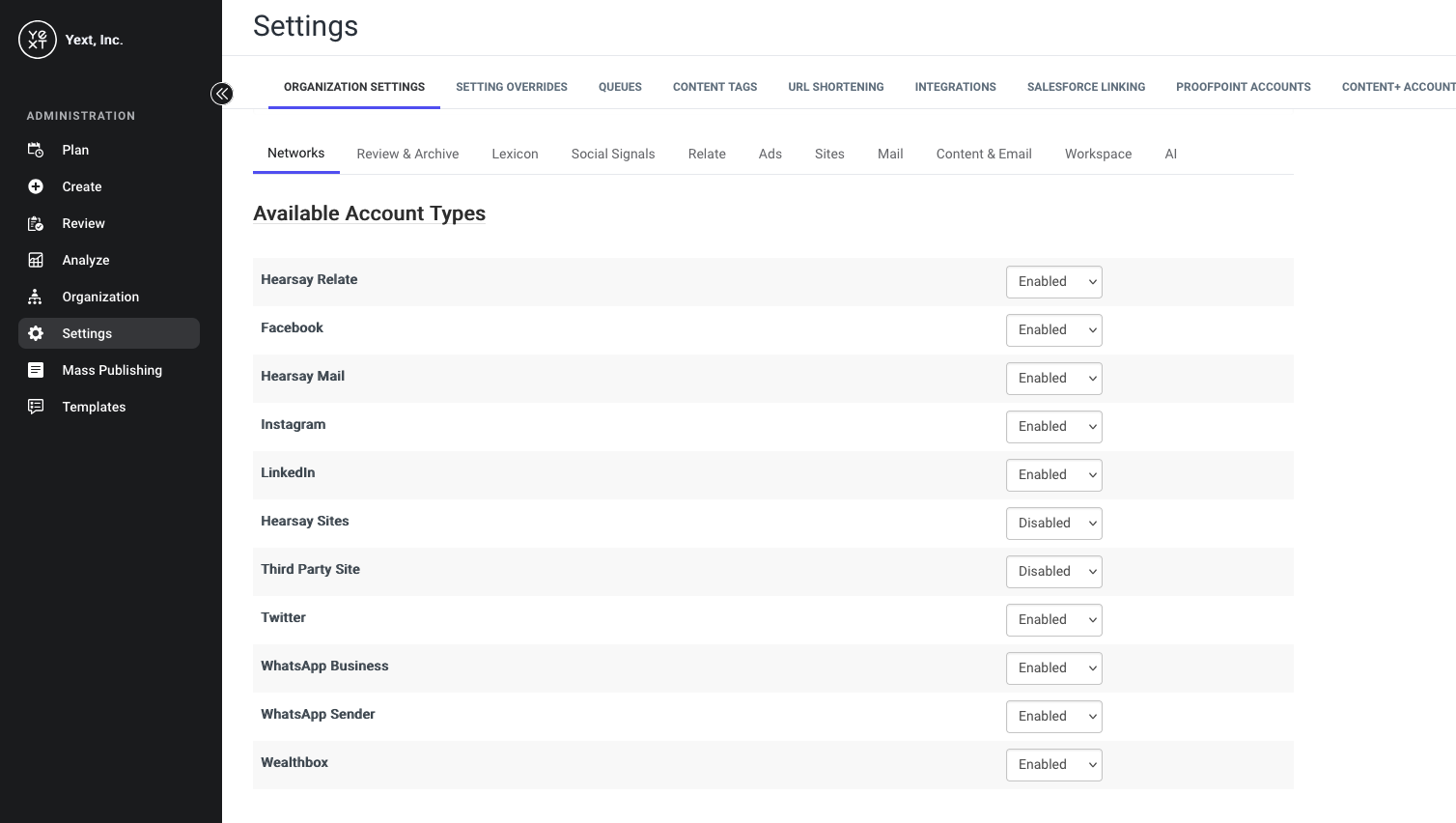The width and height of the screenshot is (1456, 823).
Task: Expand the Hearsay Sites Disabled dropdown
Action: (1053, 524)
